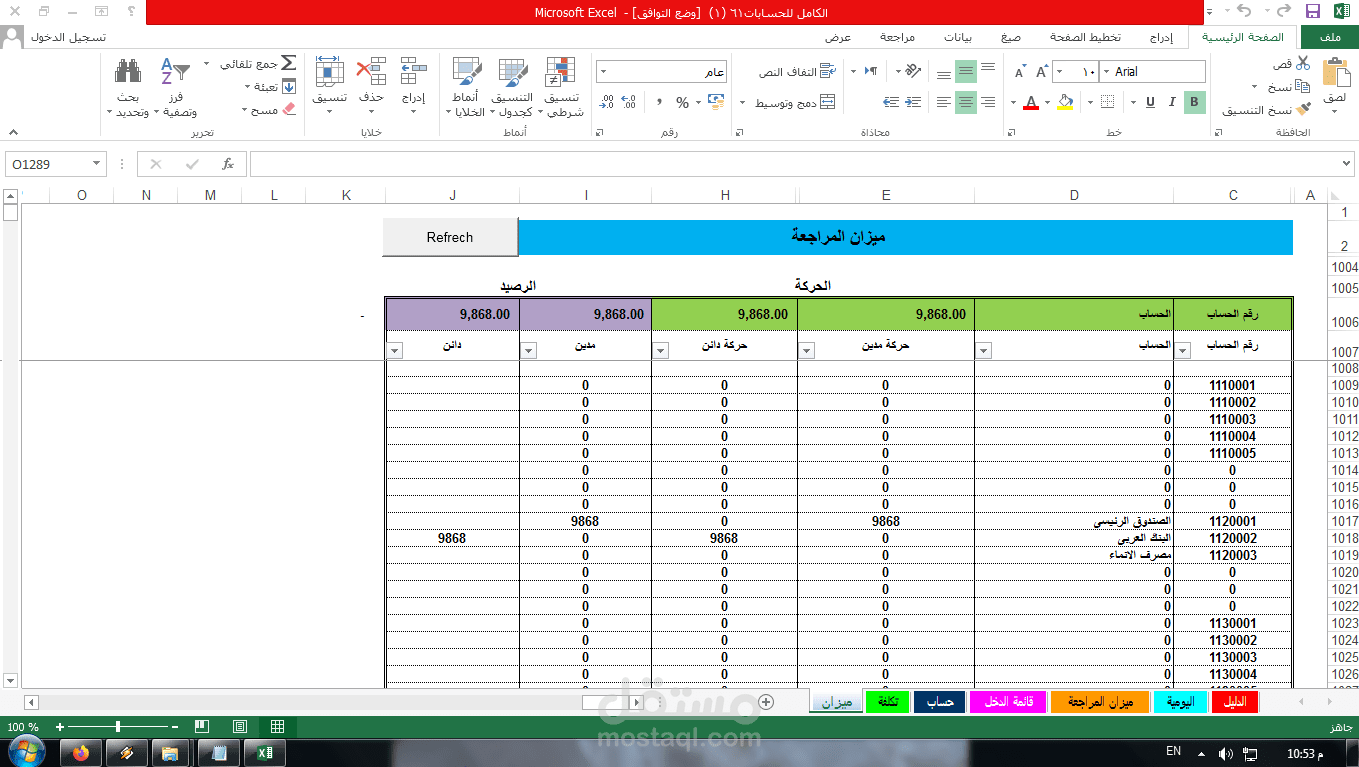Click the Find & Select (بحث وتحديد) binoculars icon
The height and width of the screenshot is (767, 1359).
(128, 72)
